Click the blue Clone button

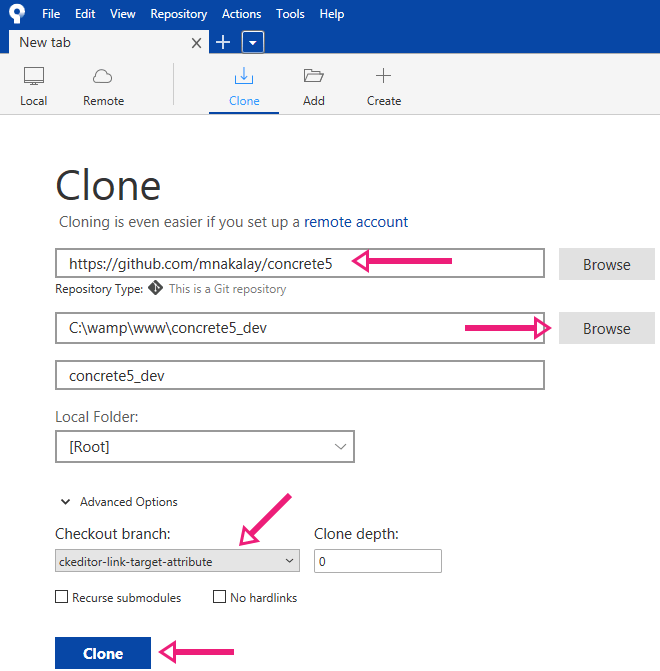click(x=103, y=653)
